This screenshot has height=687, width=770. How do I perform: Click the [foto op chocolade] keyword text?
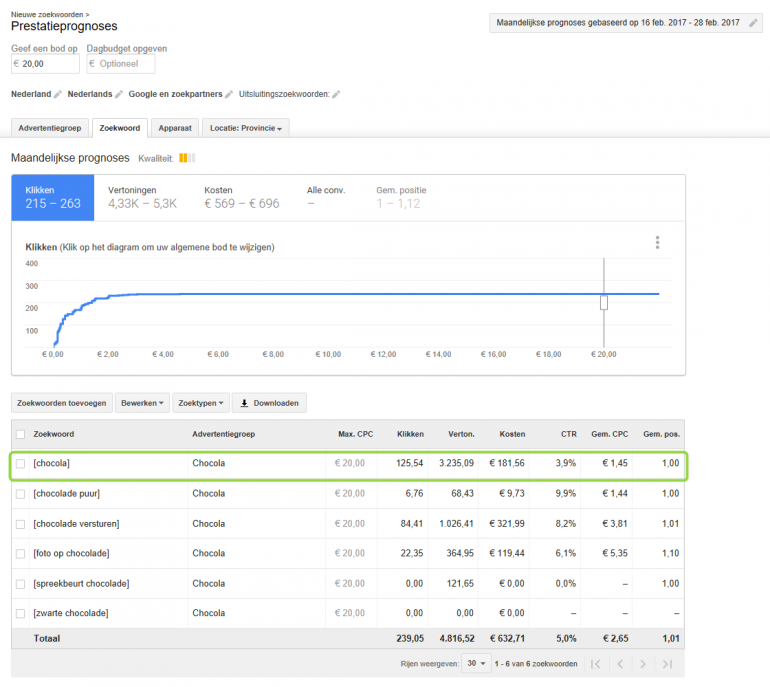click(71, 553)
